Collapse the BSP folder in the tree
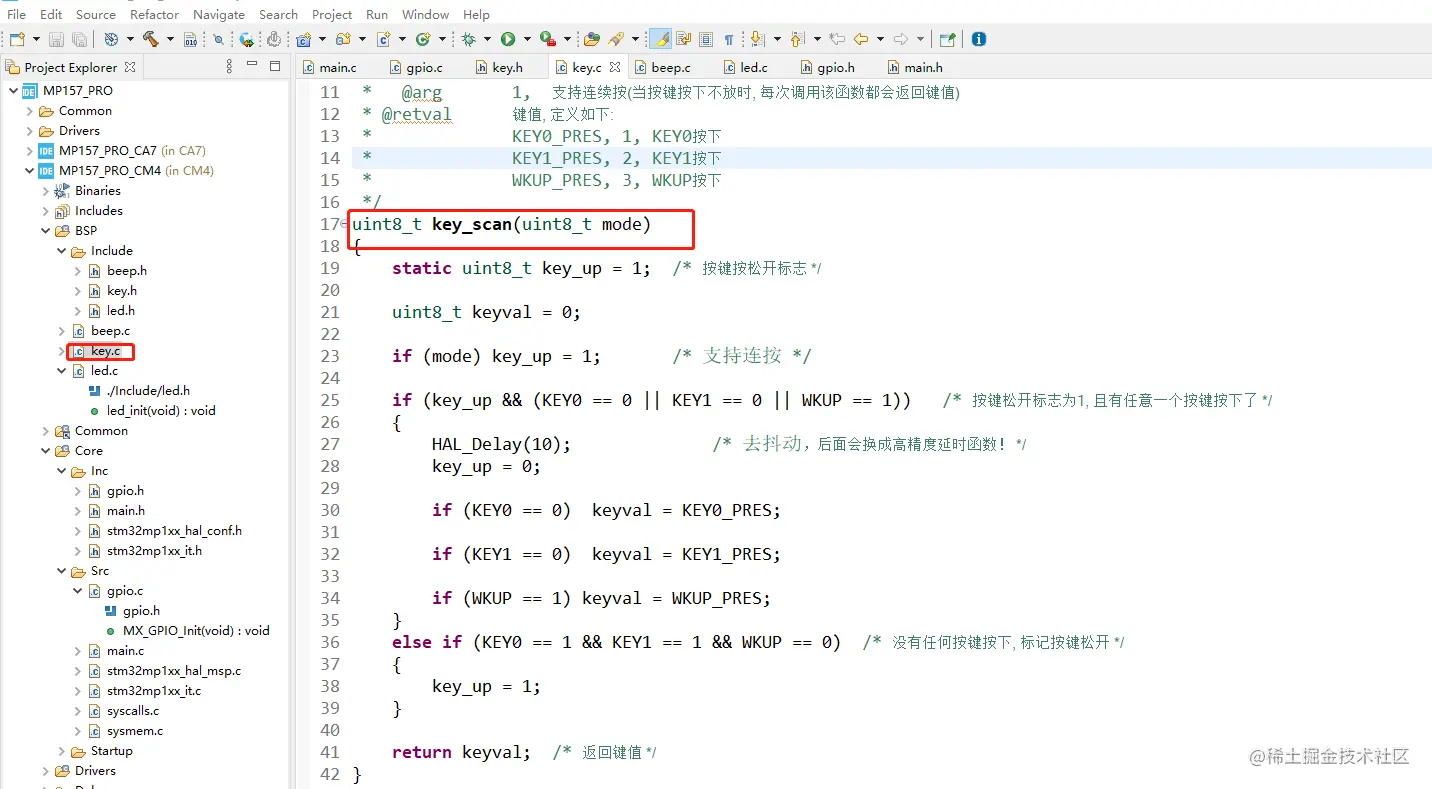Viewport: 1432px width, 789px height. 45,231
